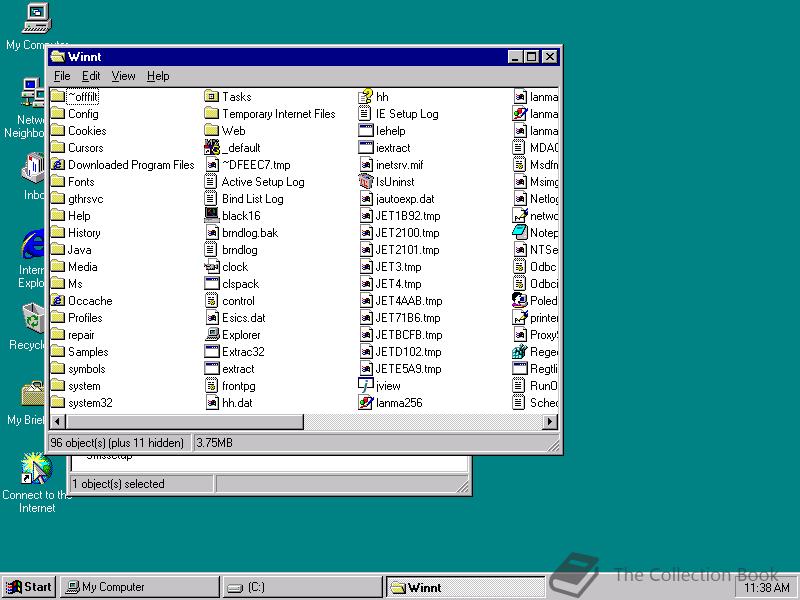The width and height of the screenshot is (800, 600).
Task: Select the Fonts folder icon
Action: [58, 182]
